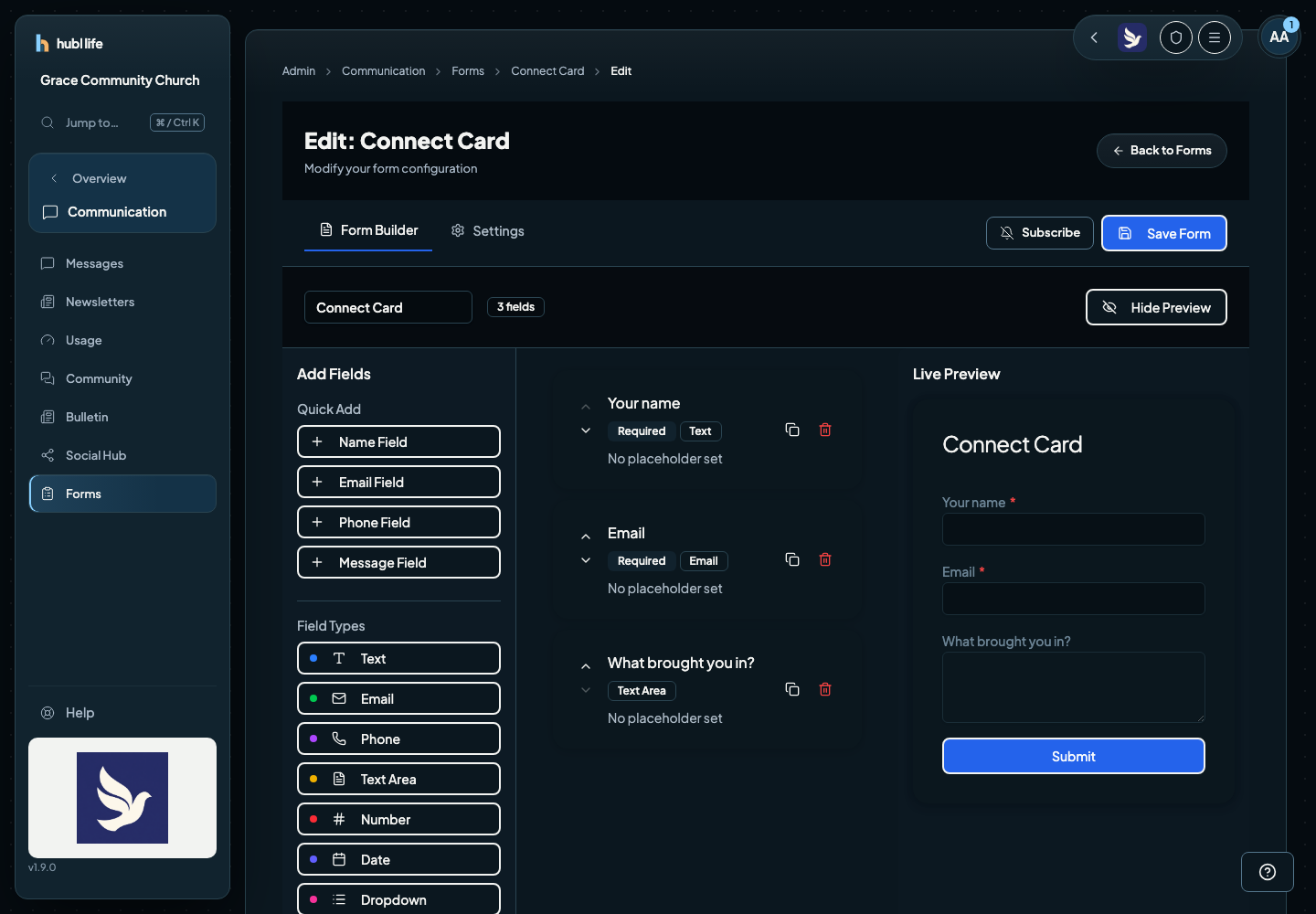Add an Email field type
The width and height of the screenshot is (1316, 914).
point(398,698)
